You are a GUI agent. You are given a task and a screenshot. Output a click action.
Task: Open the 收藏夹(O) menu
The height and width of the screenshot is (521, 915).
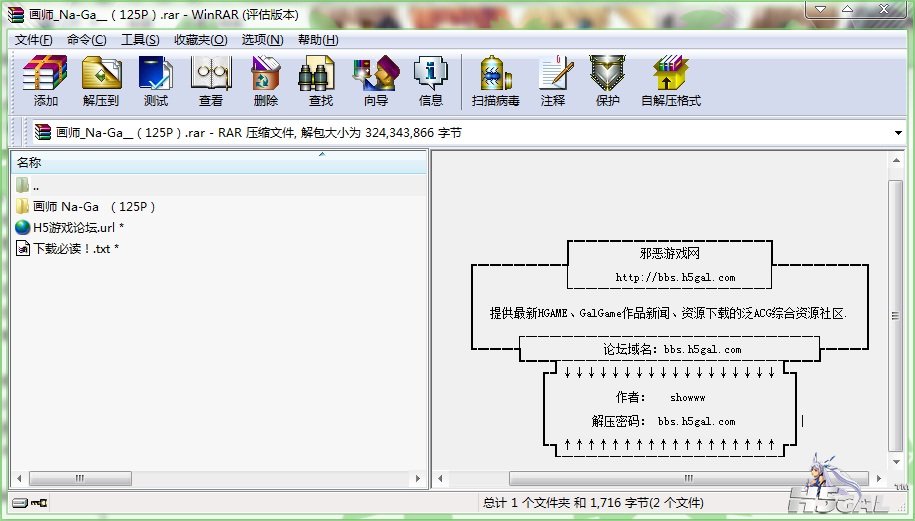coord(201,40)
